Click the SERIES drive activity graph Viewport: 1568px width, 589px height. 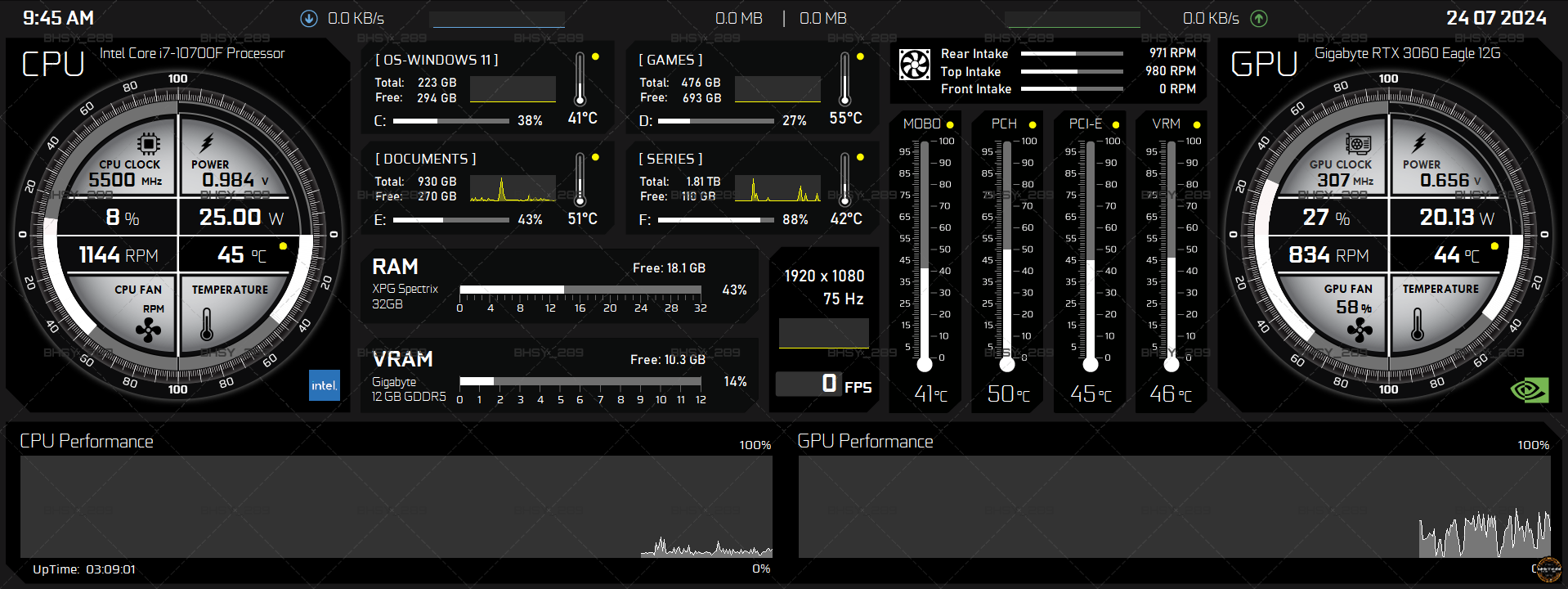coord(777,188)
